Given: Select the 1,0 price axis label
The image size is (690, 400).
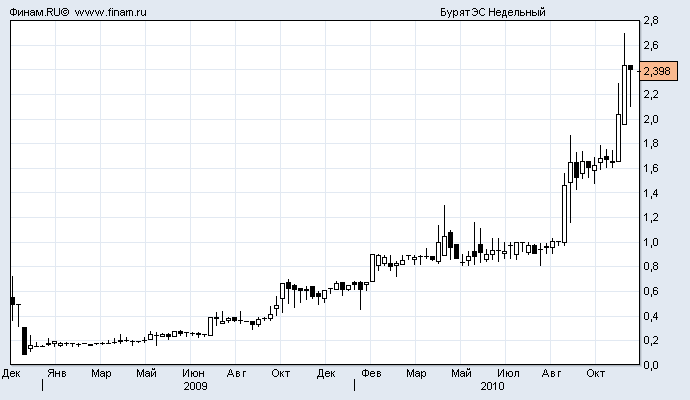Looking at the screenshot, I should click(651, 242).
